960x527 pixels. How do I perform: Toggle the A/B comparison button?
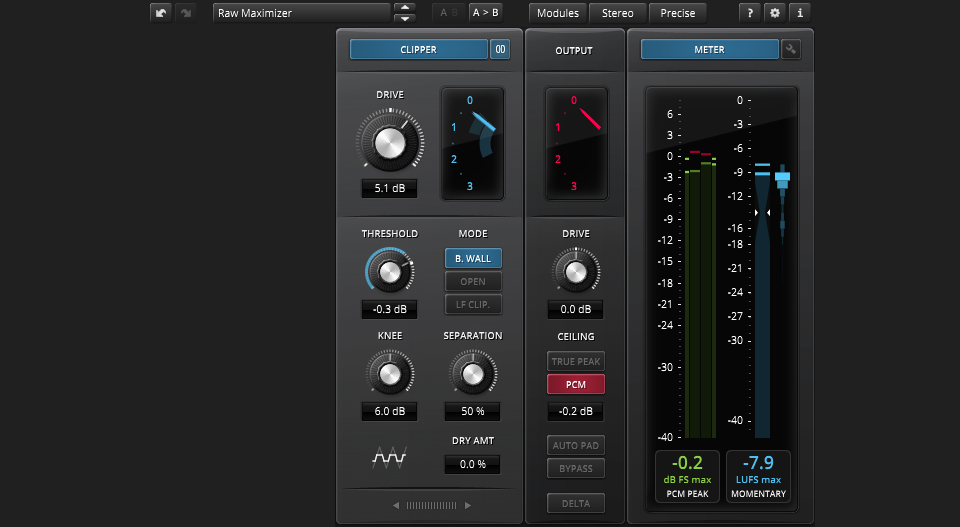click(x=449, y=13)
